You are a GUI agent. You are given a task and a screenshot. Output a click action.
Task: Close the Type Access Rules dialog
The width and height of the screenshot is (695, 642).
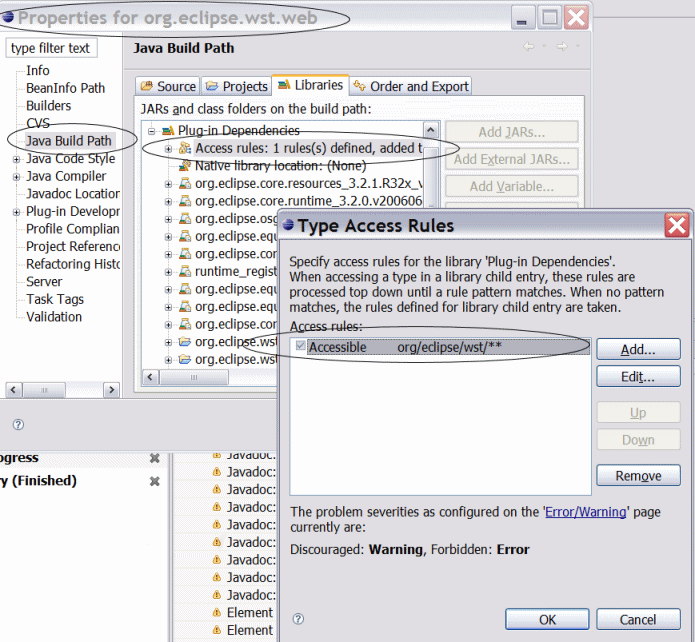click(676, 225)
